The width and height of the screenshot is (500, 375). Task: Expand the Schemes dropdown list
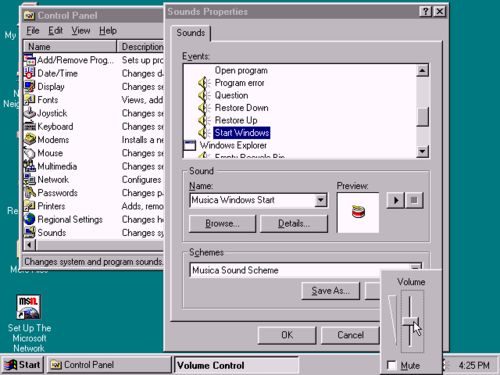[416, 267]
